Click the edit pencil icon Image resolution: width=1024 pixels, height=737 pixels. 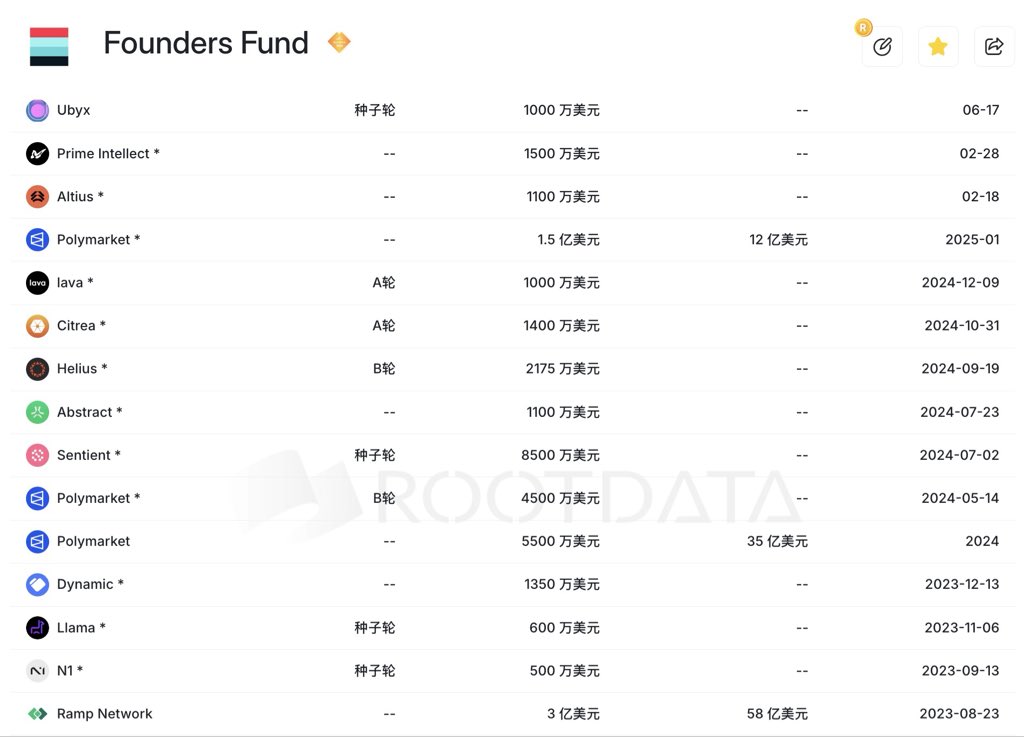tap(882, 47)
